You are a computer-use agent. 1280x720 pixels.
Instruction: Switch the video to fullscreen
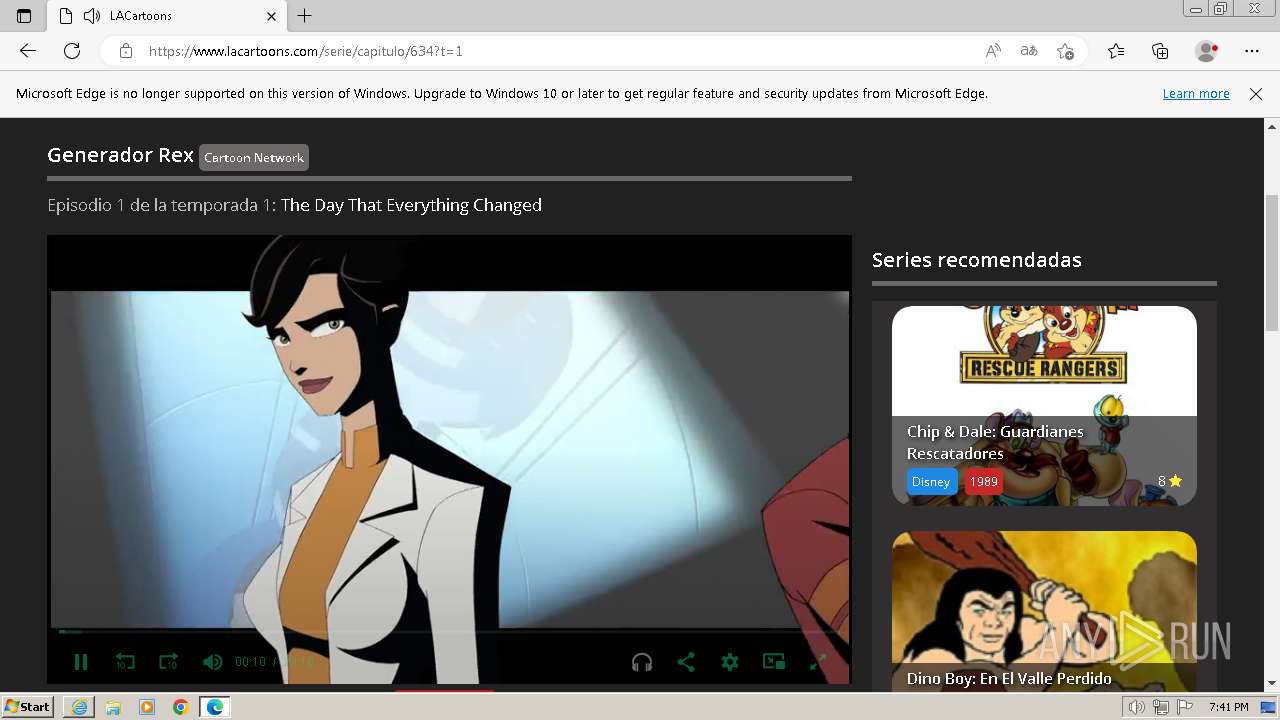click(817, 662)
